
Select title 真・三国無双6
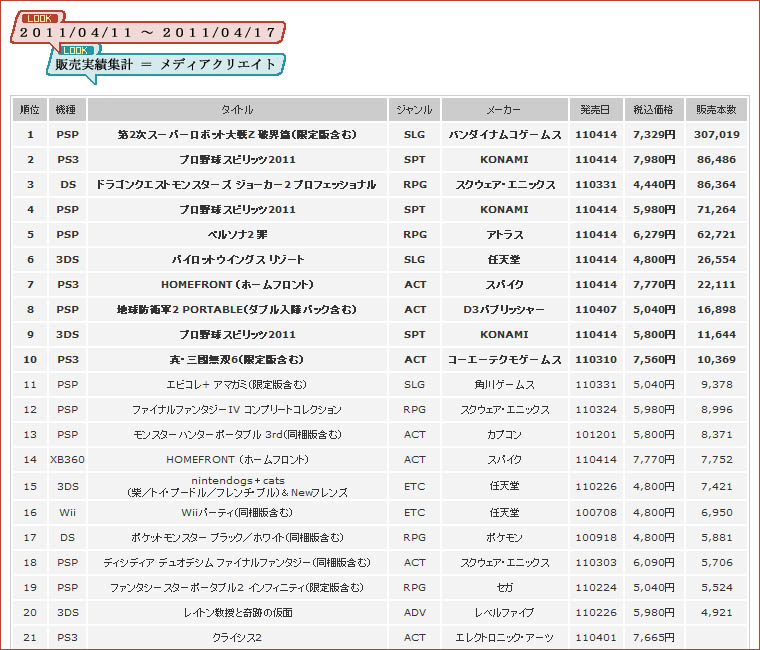[237, 360]
